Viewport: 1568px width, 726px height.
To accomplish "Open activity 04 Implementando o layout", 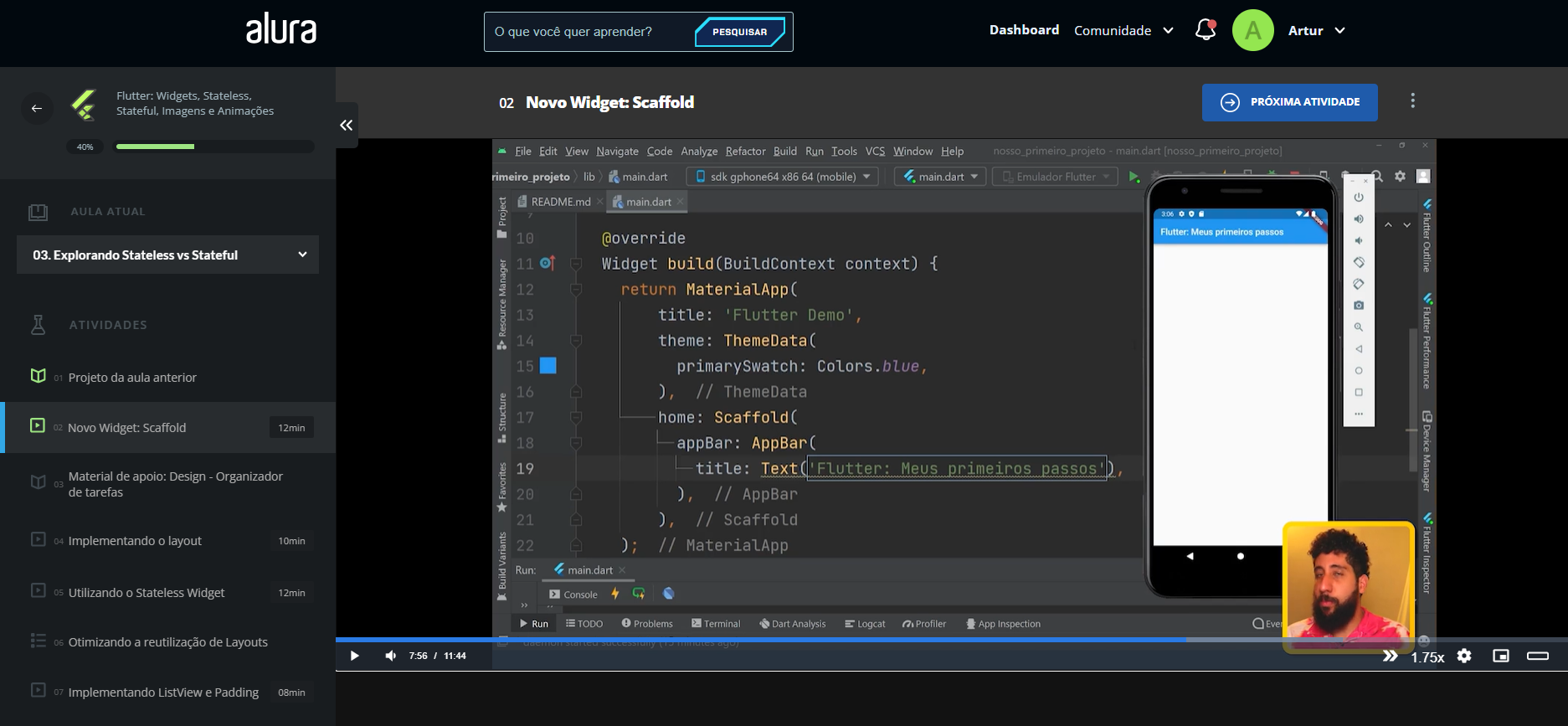I will (x=167, y=540).
